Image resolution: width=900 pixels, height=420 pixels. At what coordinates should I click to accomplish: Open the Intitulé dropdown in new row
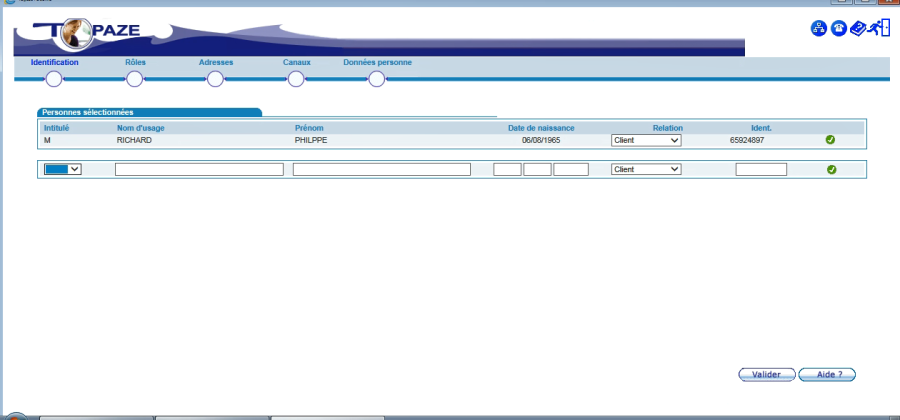[x=62, y=170]
